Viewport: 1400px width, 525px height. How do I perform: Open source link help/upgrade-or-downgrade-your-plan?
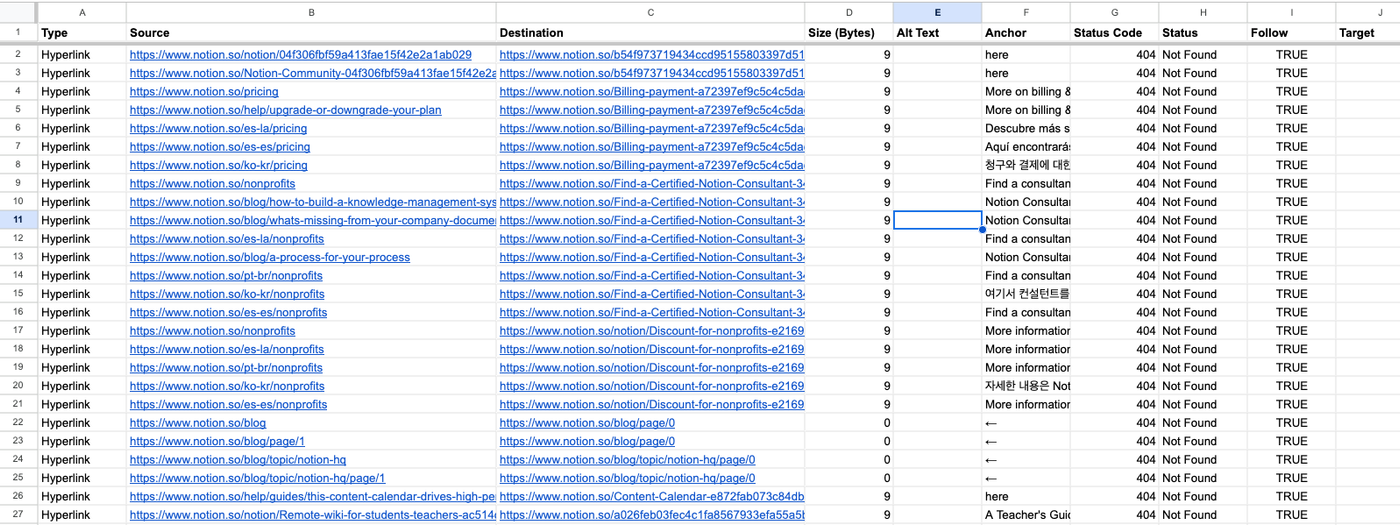285,110
